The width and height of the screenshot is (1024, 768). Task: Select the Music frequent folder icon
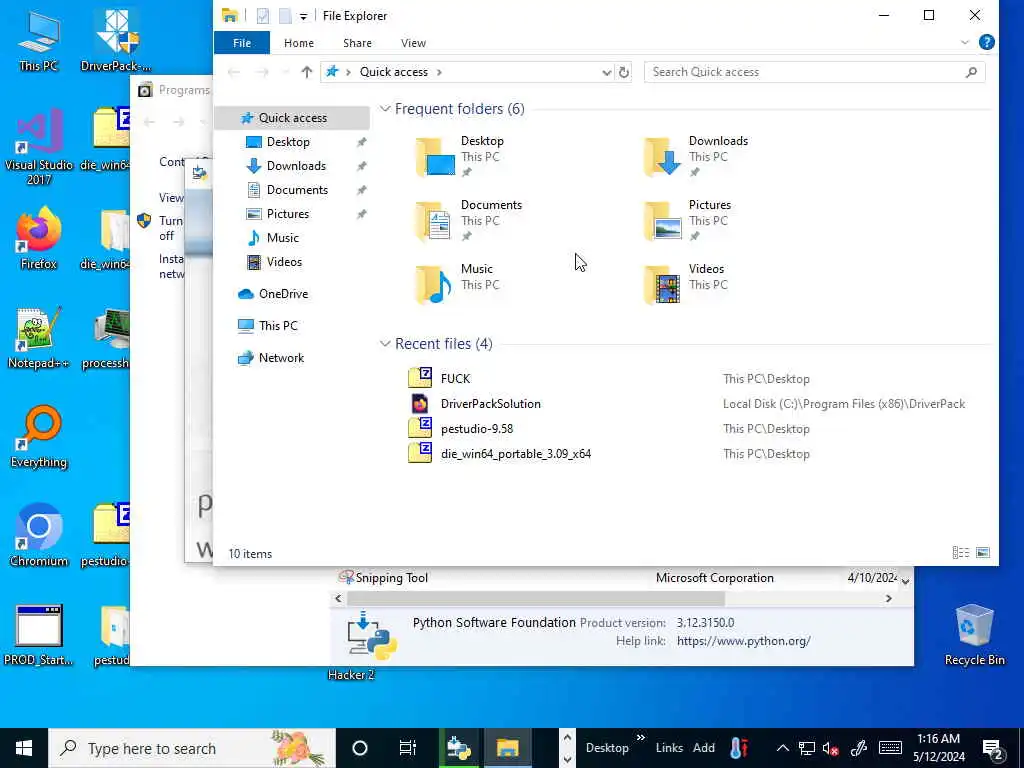click(436, 285)
